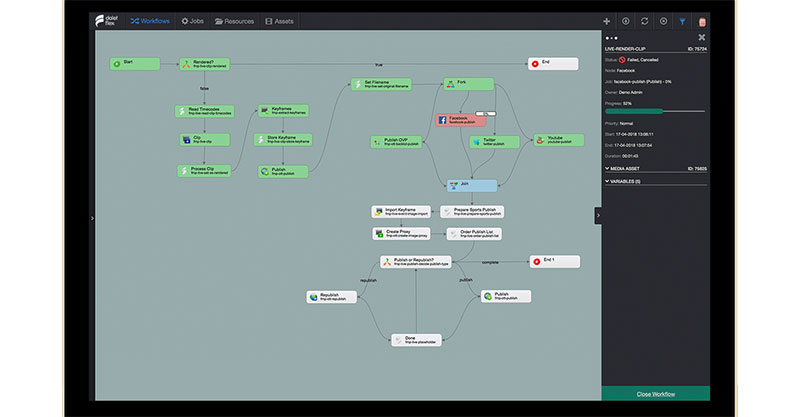The width and height of the screenshot is (800, 417).
Task: Click the green progress bar
Action: (x=655, y=111)
